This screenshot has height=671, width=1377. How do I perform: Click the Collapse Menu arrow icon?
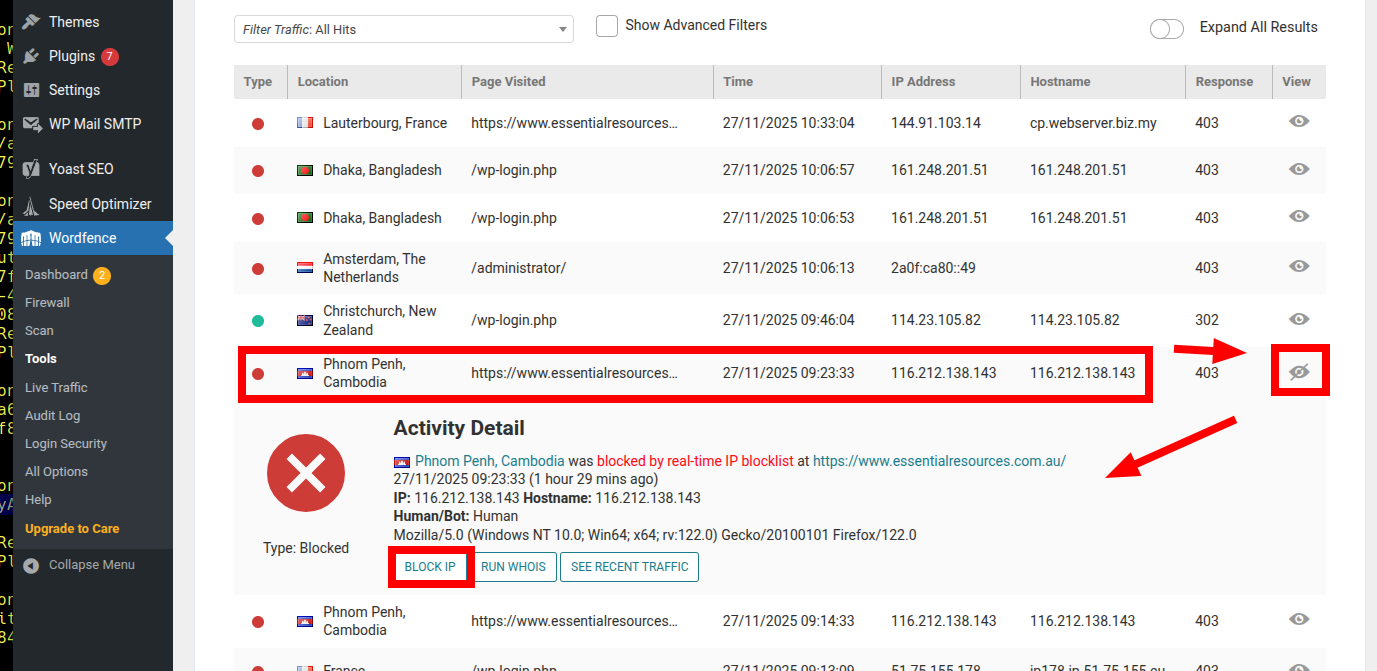click(32, 565)
